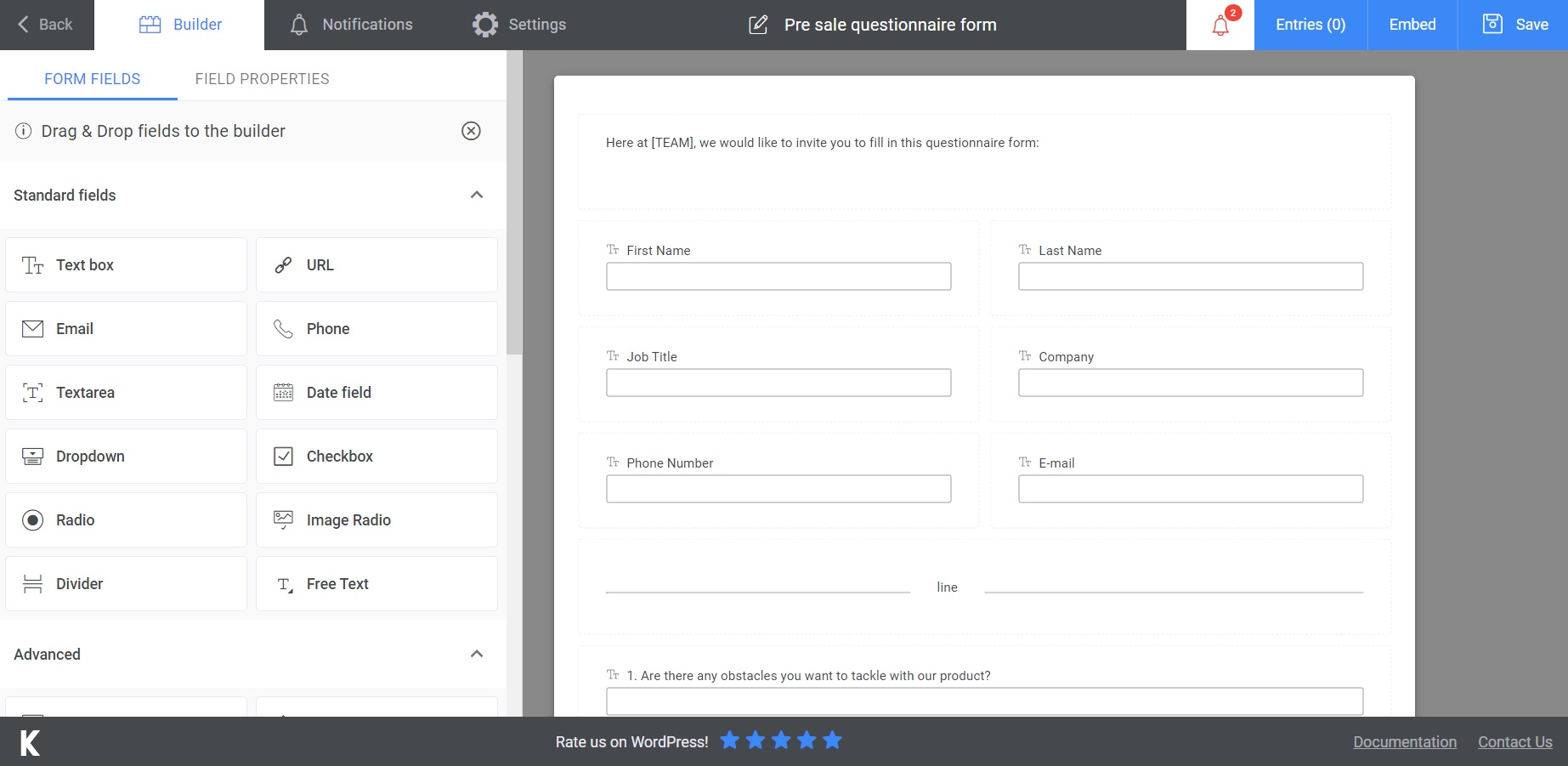Image resolution: width=1568 pixels, height=766 pixels.
Task: Select the Email field icon
Action: click(x=31, y=328)
